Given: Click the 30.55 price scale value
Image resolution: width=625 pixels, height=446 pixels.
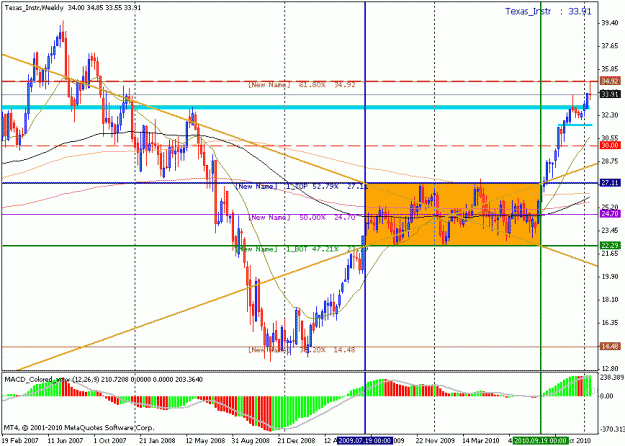Looking at the screenshot, I should 611,138.
